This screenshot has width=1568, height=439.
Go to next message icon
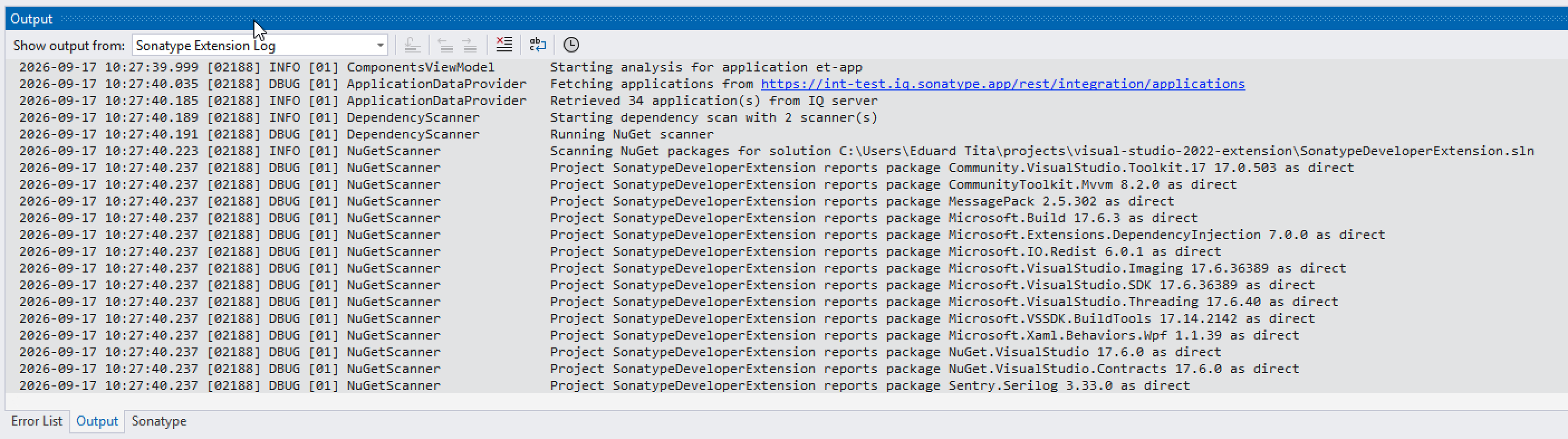pos(469,45)
